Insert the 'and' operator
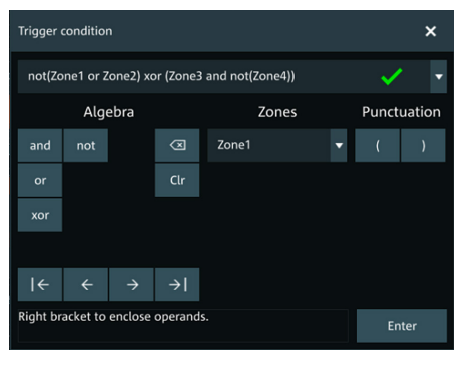This screenshot has width=468, height=366. point(40,145)
